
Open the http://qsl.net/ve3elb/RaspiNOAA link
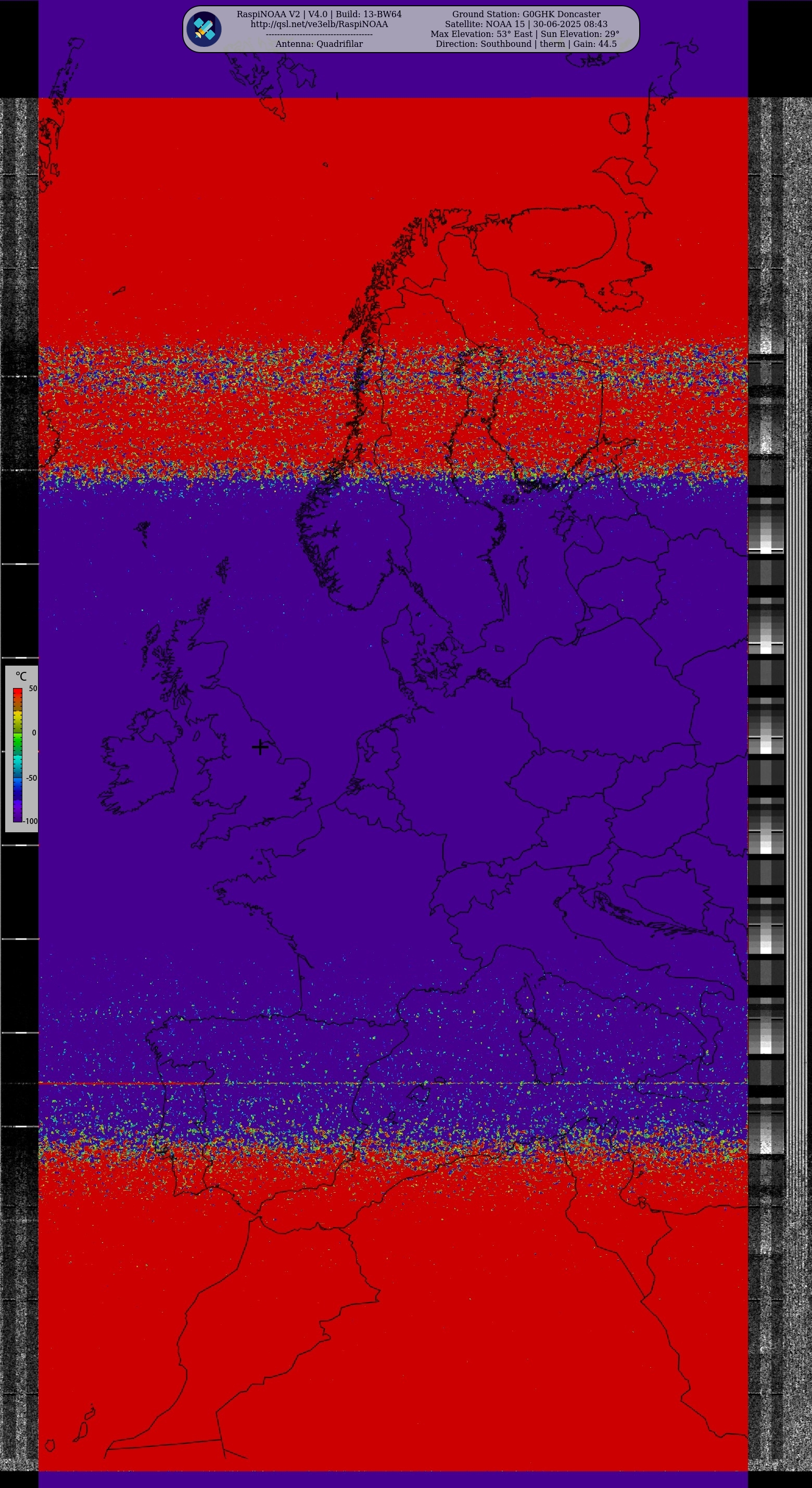click(319, 24)
